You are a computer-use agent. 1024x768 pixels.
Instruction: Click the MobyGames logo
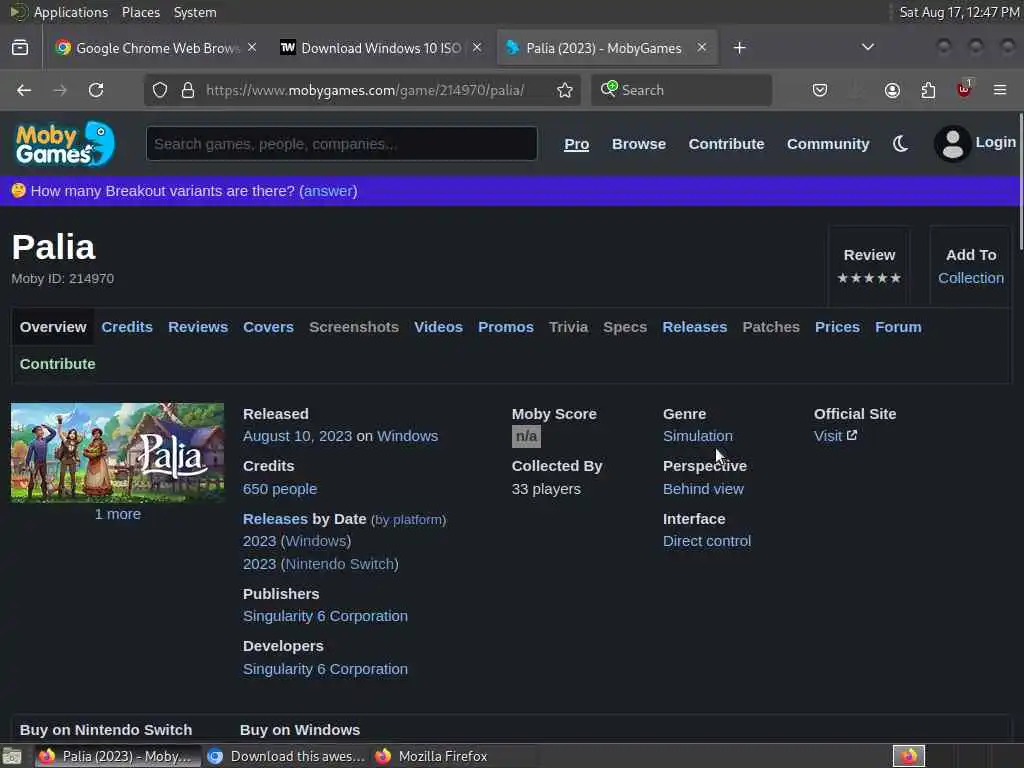click(65, 144)
